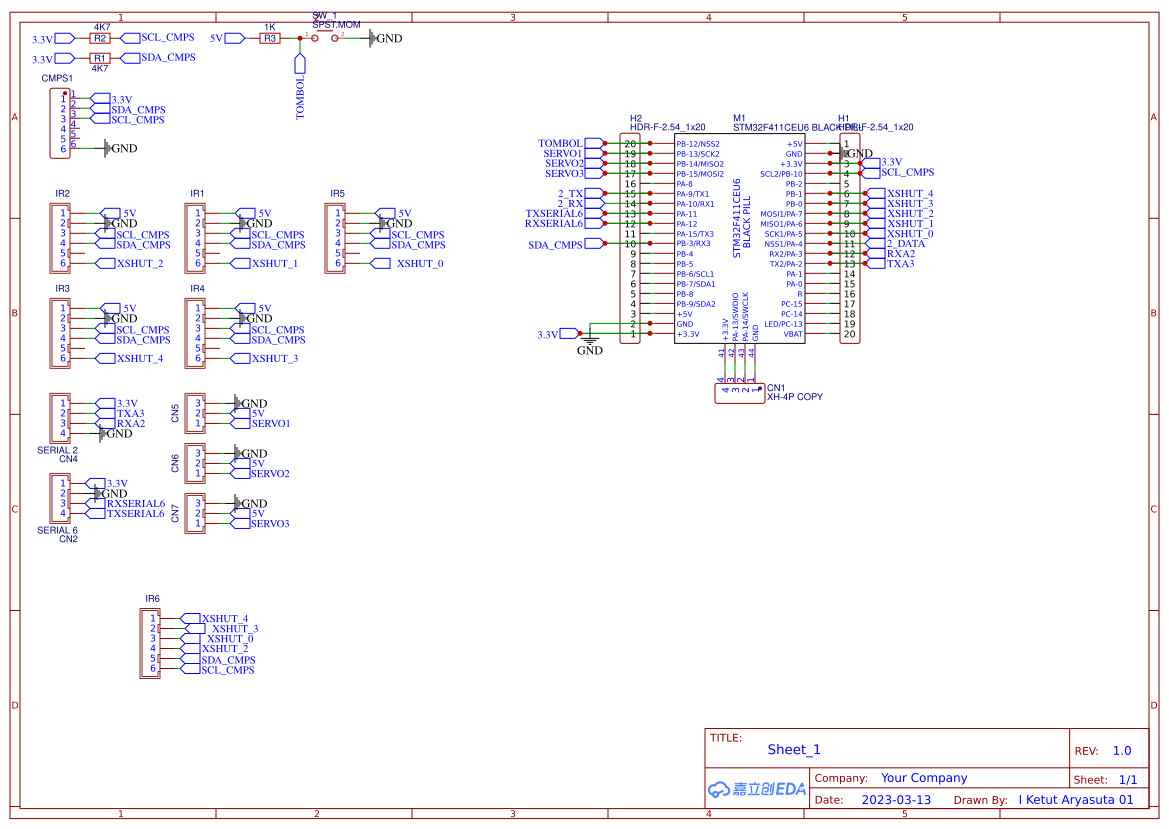This screenshot has height=829, width=1169.
Task: Select the date 2023-03-13 field
Action: [x=896, y=800]
